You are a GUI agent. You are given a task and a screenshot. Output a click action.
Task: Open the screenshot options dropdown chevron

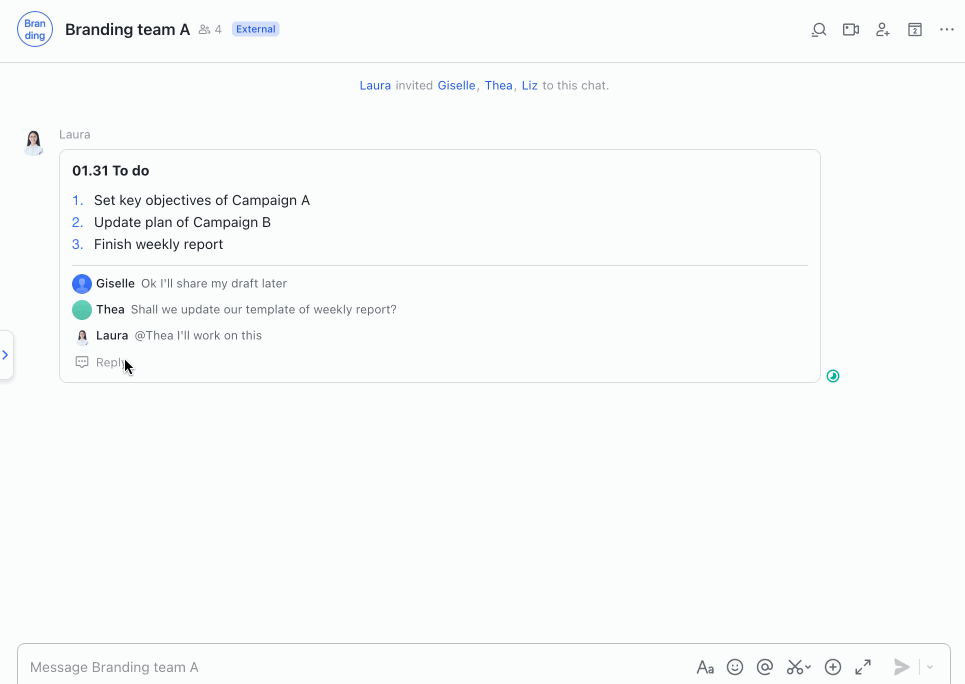tap(808, 668)
